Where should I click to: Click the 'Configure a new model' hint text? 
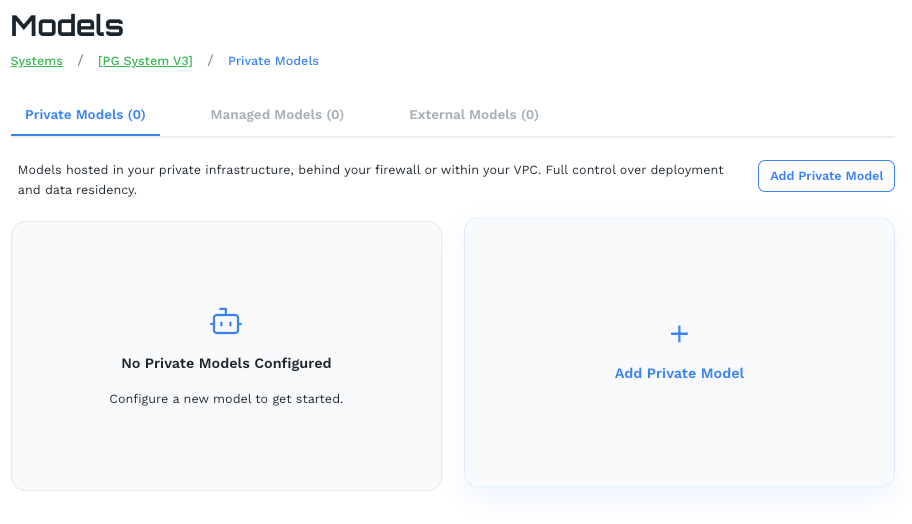tap(226, 399)
